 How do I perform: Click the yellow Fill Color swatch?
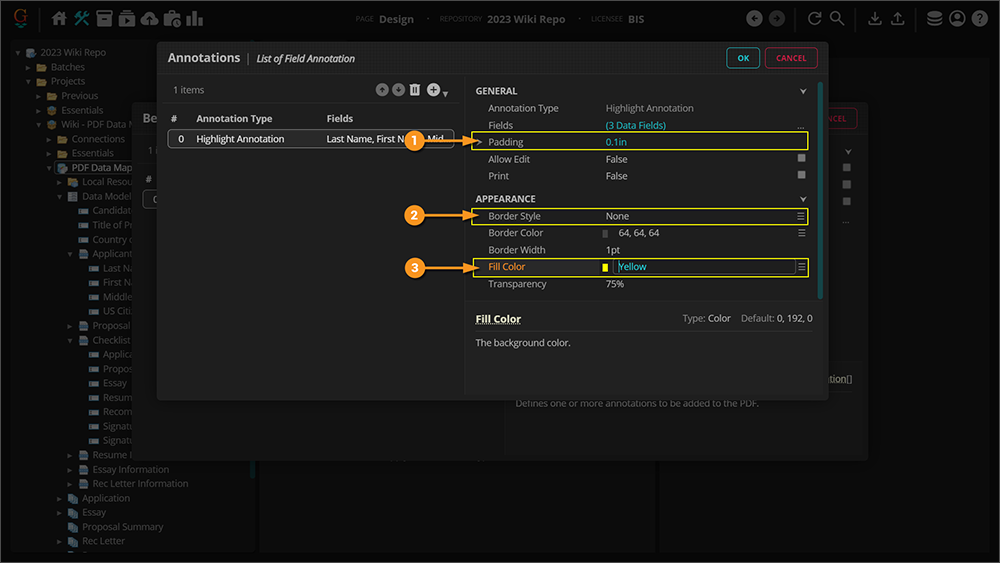coord(605,268)
